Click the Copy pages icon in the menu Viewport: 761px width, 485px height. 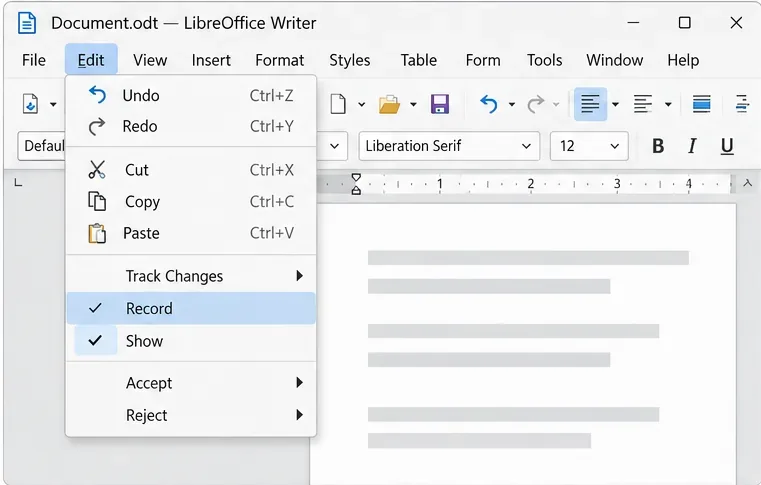tap(97, 201)
